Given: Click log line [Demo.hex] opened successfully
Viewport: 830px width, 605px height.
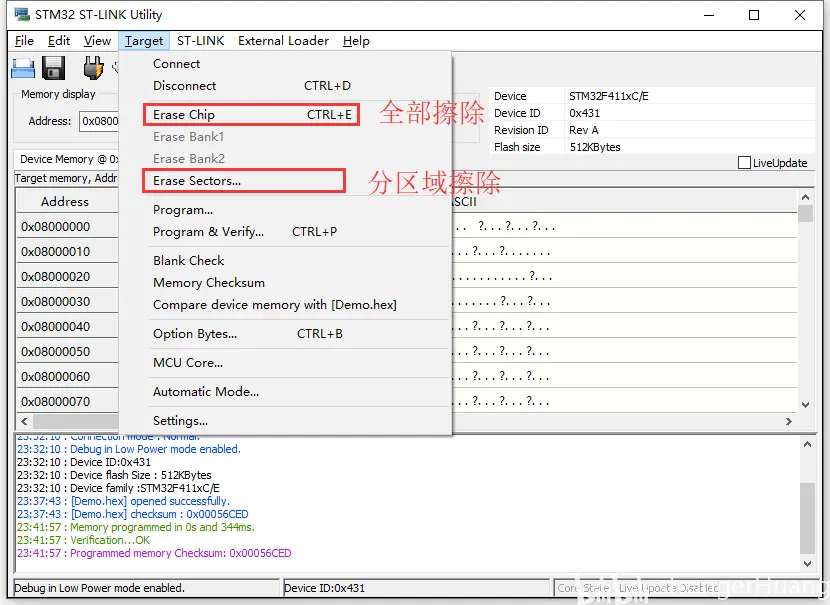Looking at the screenshot, I should tap(123, 501).
